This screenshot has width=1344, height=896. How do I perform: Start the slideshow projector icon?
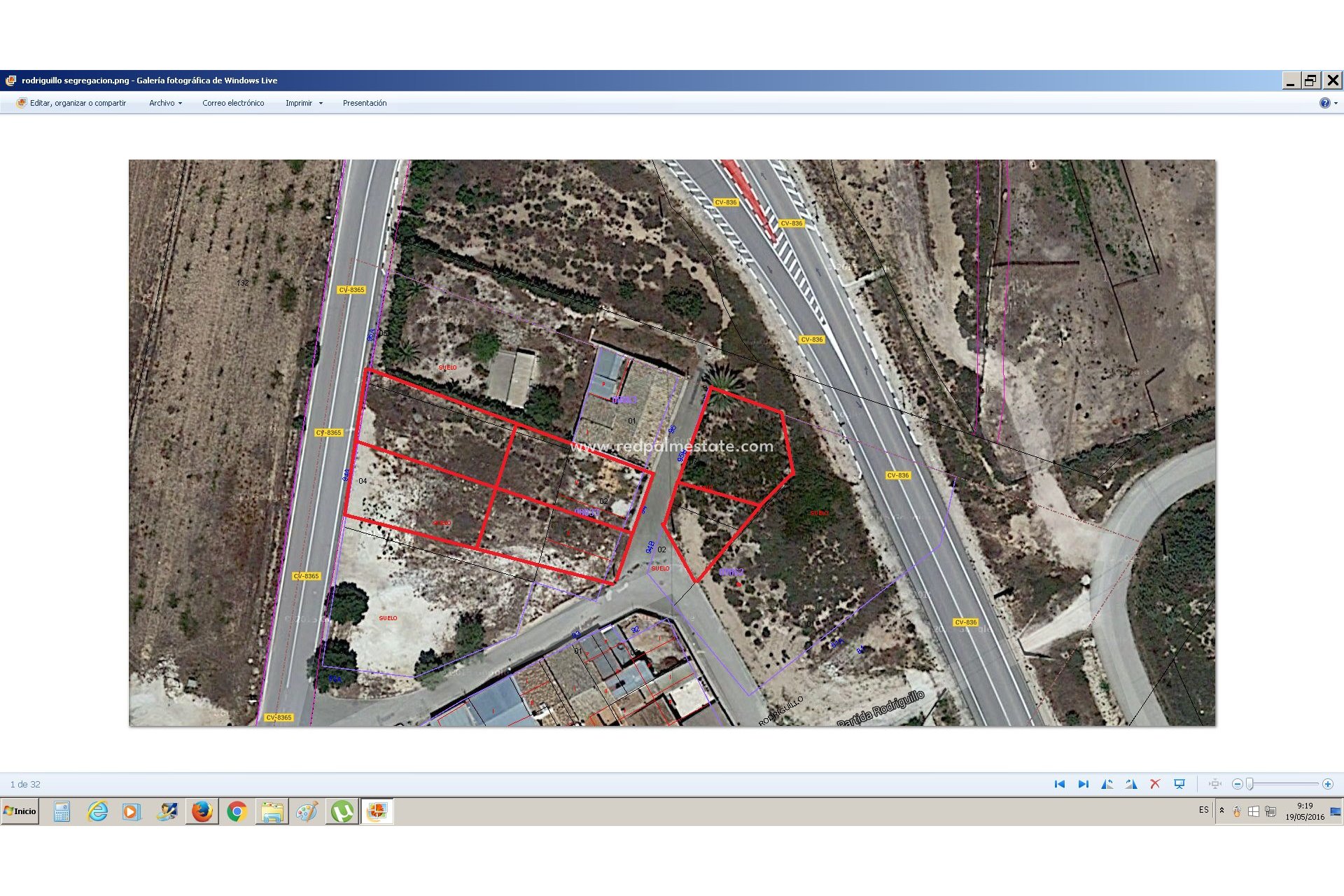[x=1179, y=784]
